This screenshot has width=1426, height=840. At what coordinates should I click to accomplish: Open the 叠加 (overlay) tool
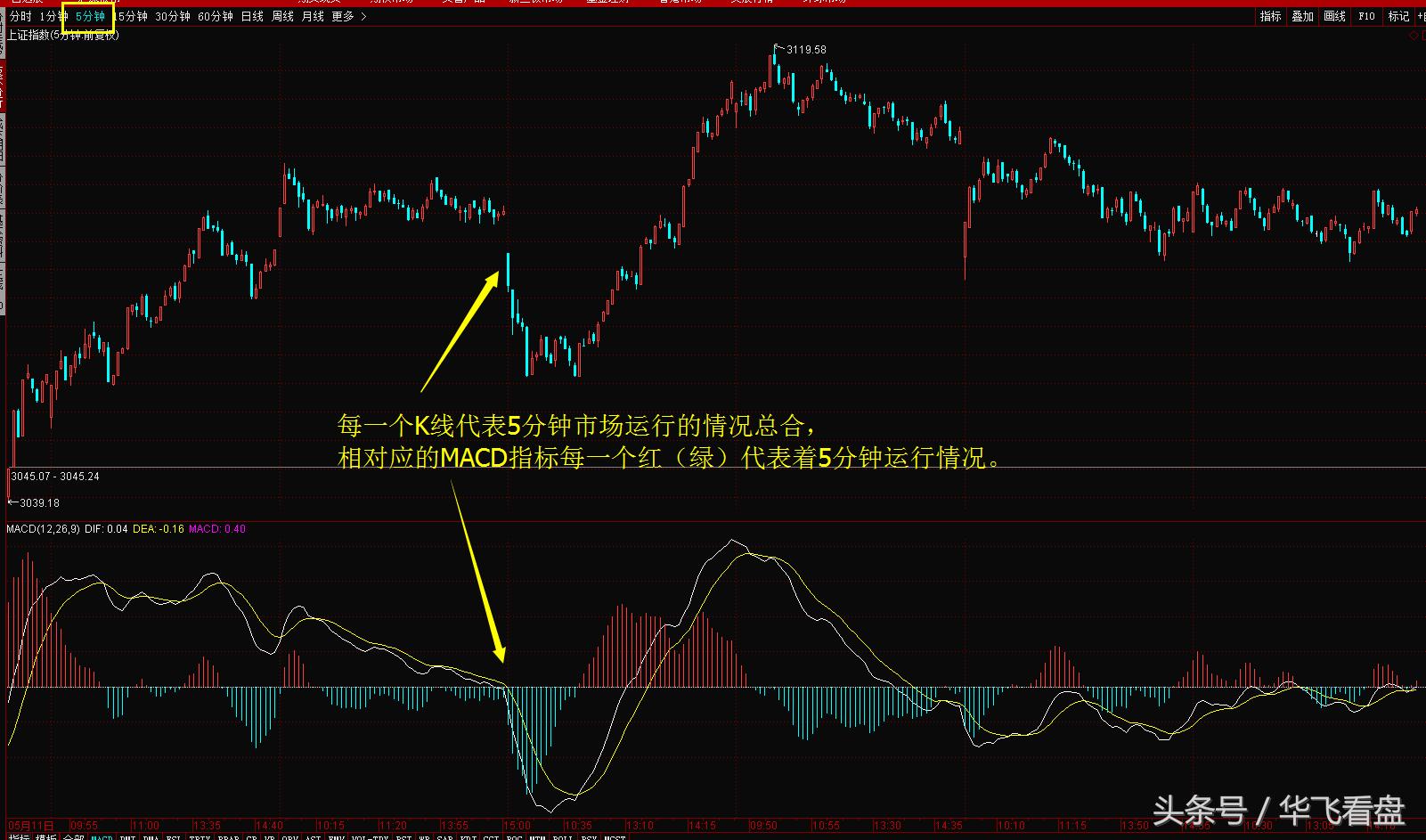1302,16
